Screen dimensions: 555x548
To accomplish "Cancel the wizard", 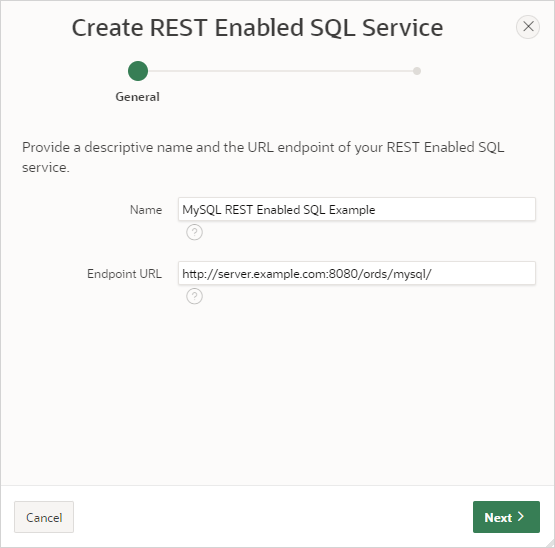I will click(x=44, y=517).
